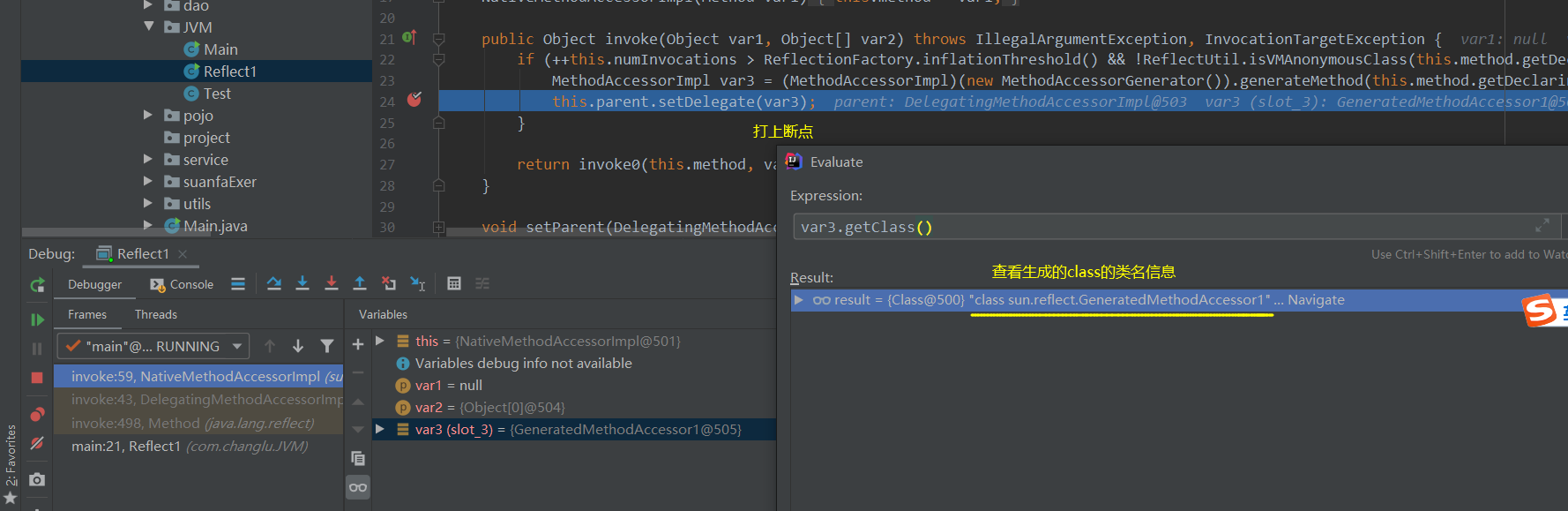Image resolution: width=1568 pixels, height=511 pixels.
Task: Select frame invoke:498, Method
Action: pos(198,424)
